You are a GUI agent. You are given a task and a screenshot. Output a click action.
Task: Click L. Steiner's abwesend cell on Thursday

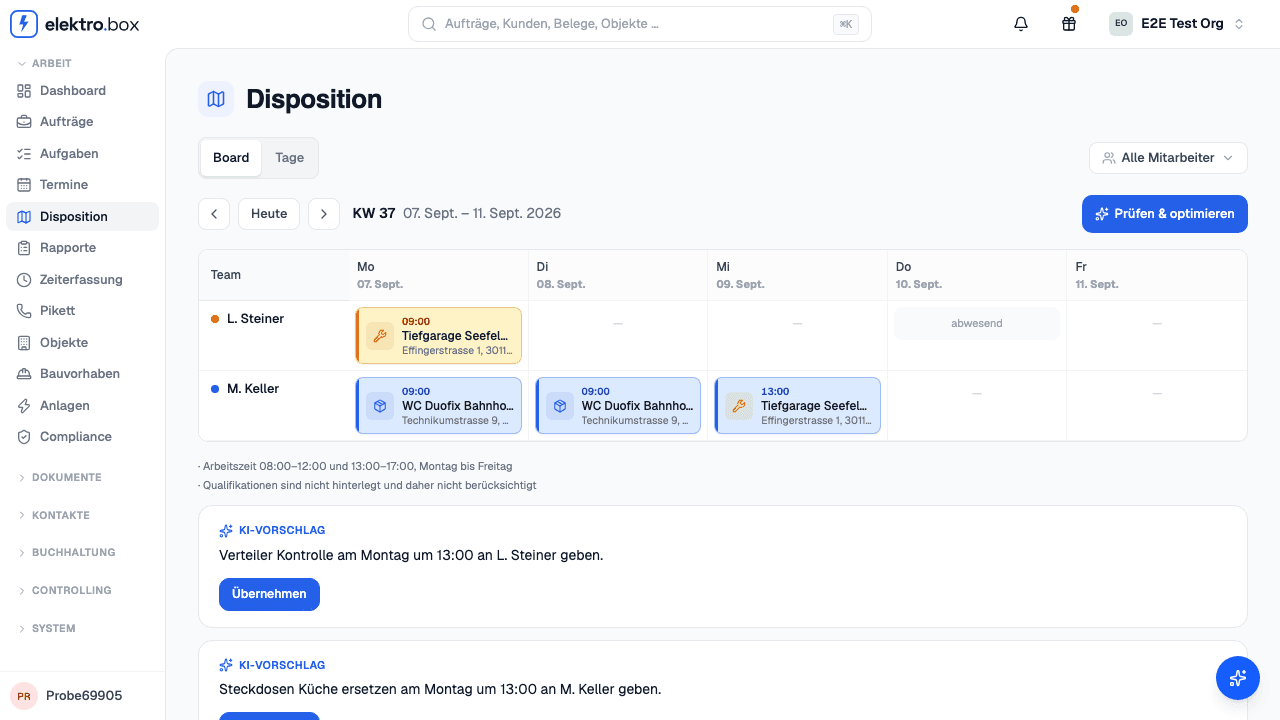pos(977,324)
